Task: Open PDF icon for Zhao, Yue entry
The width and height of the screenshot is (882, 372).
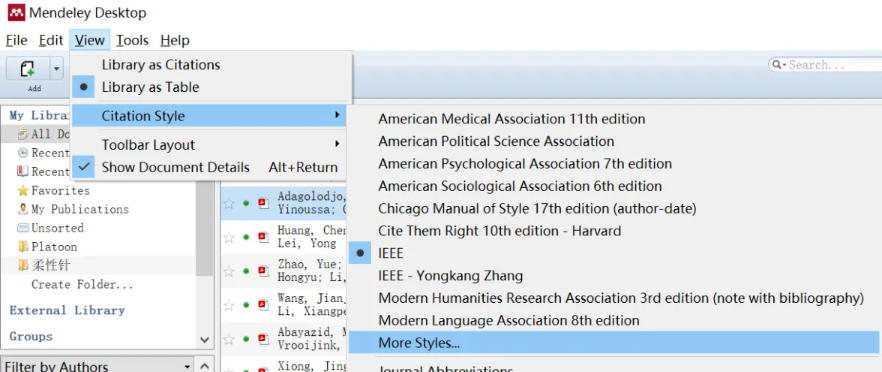Action: [x=263, y=271]
